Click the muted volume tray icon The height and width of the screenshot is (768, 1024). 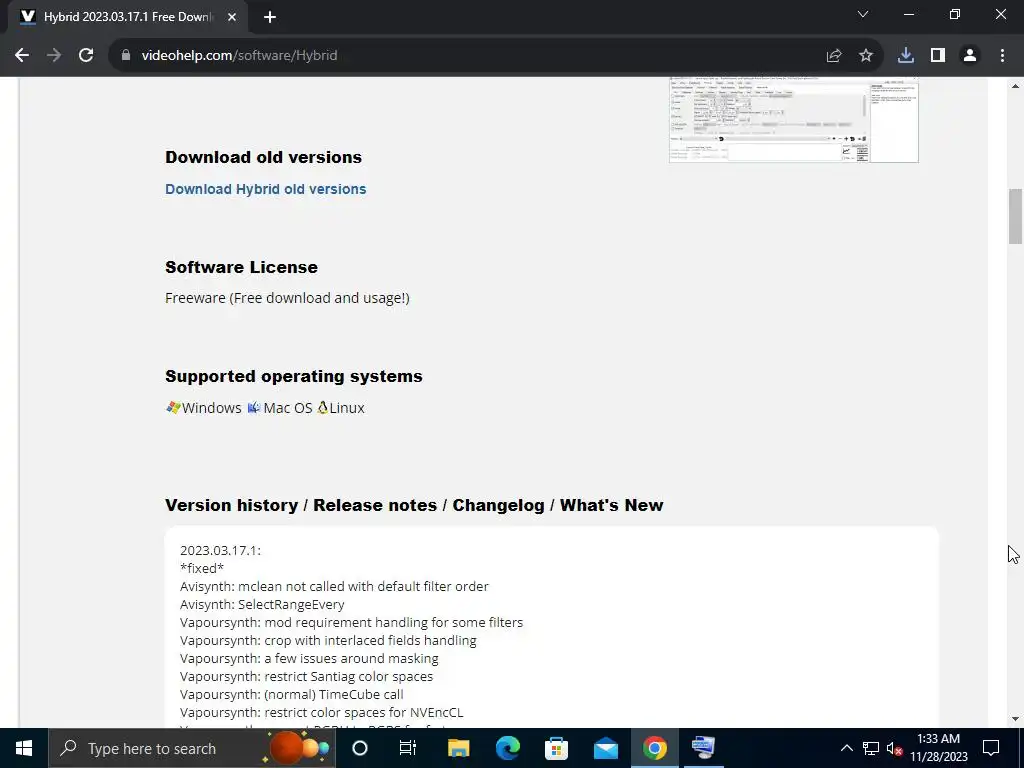point(895,748)
